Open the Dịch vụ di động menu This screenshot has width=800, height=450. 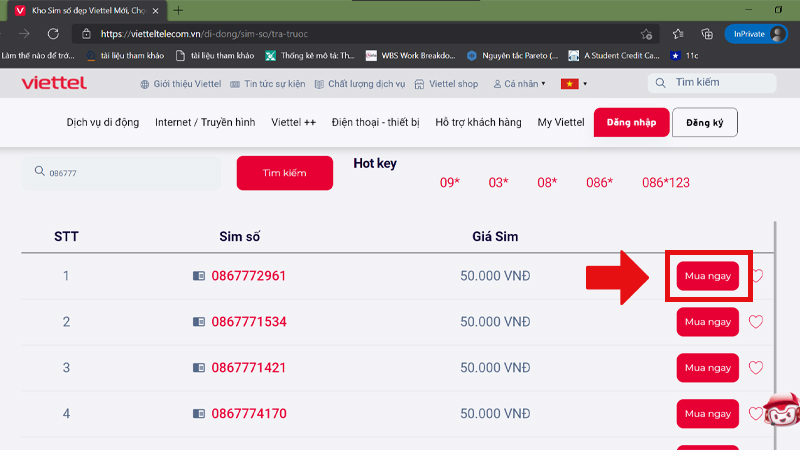105,122
